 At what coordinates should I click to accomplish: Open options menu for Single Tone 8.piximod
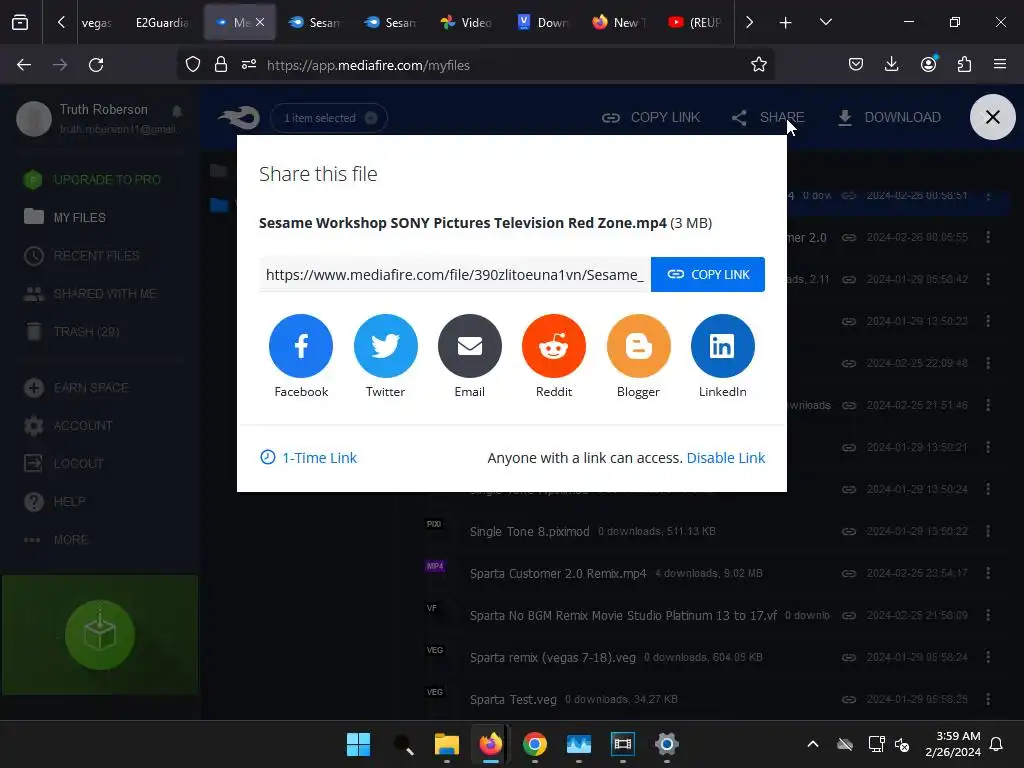pos(988,531)
